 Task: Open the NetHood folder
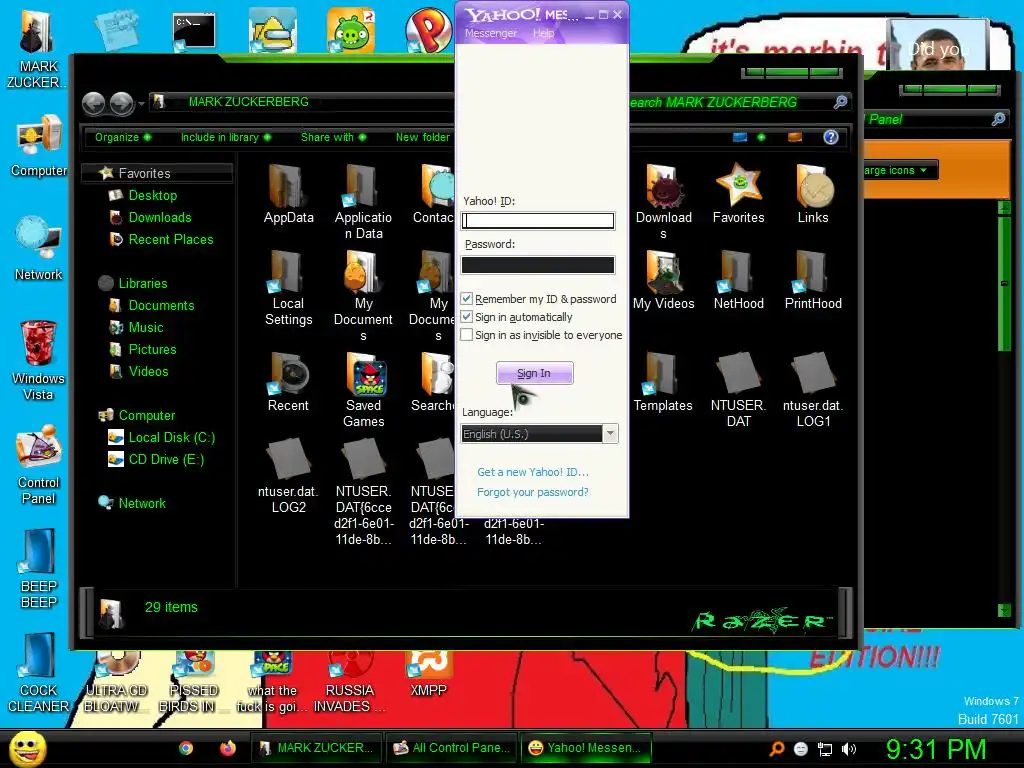(739, 280)
